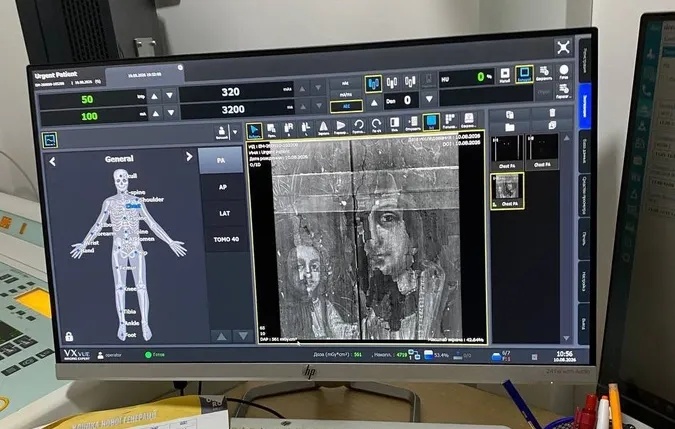The image size is (675, 429).
Task: Click the triangular mirror image icon
Action: pyautogui.click(x=323, y=127)
